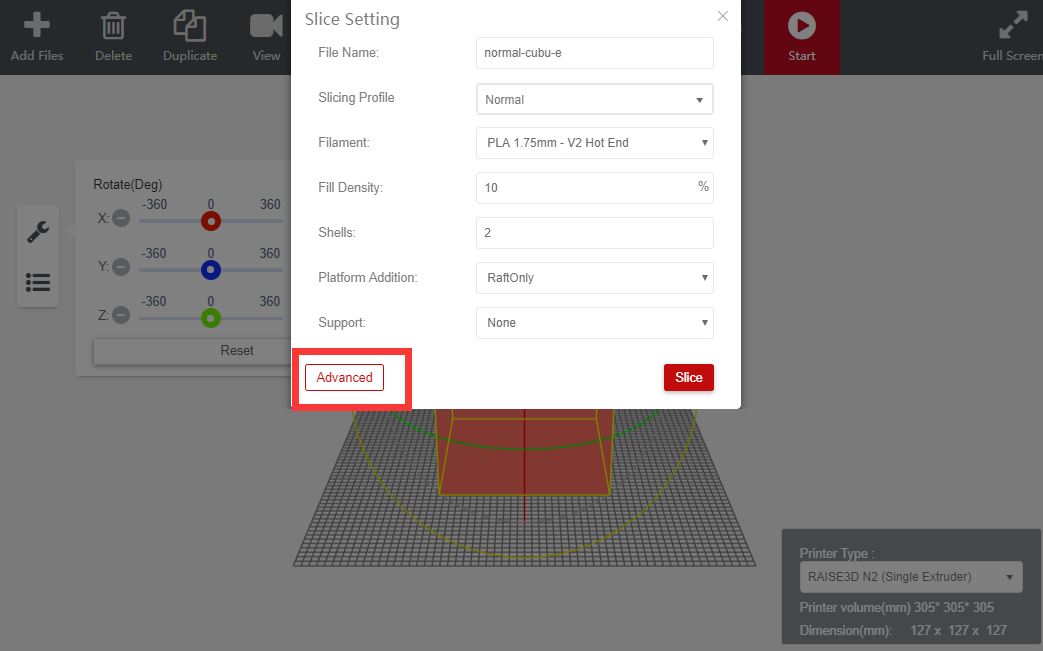Click the minus button for Y rotation

tap(121, 267)
